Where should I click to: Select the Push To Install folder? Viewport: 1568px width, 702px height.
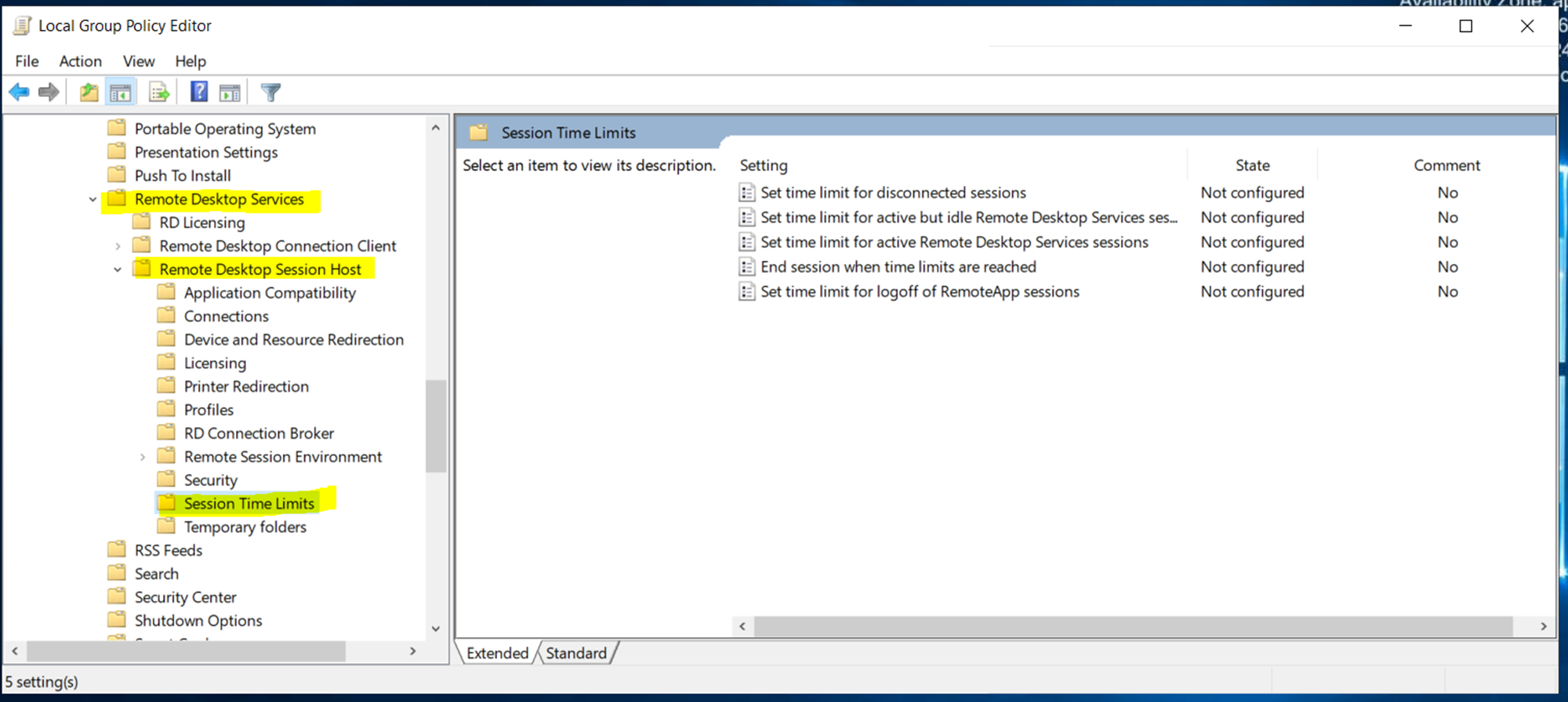coord(182,175)
